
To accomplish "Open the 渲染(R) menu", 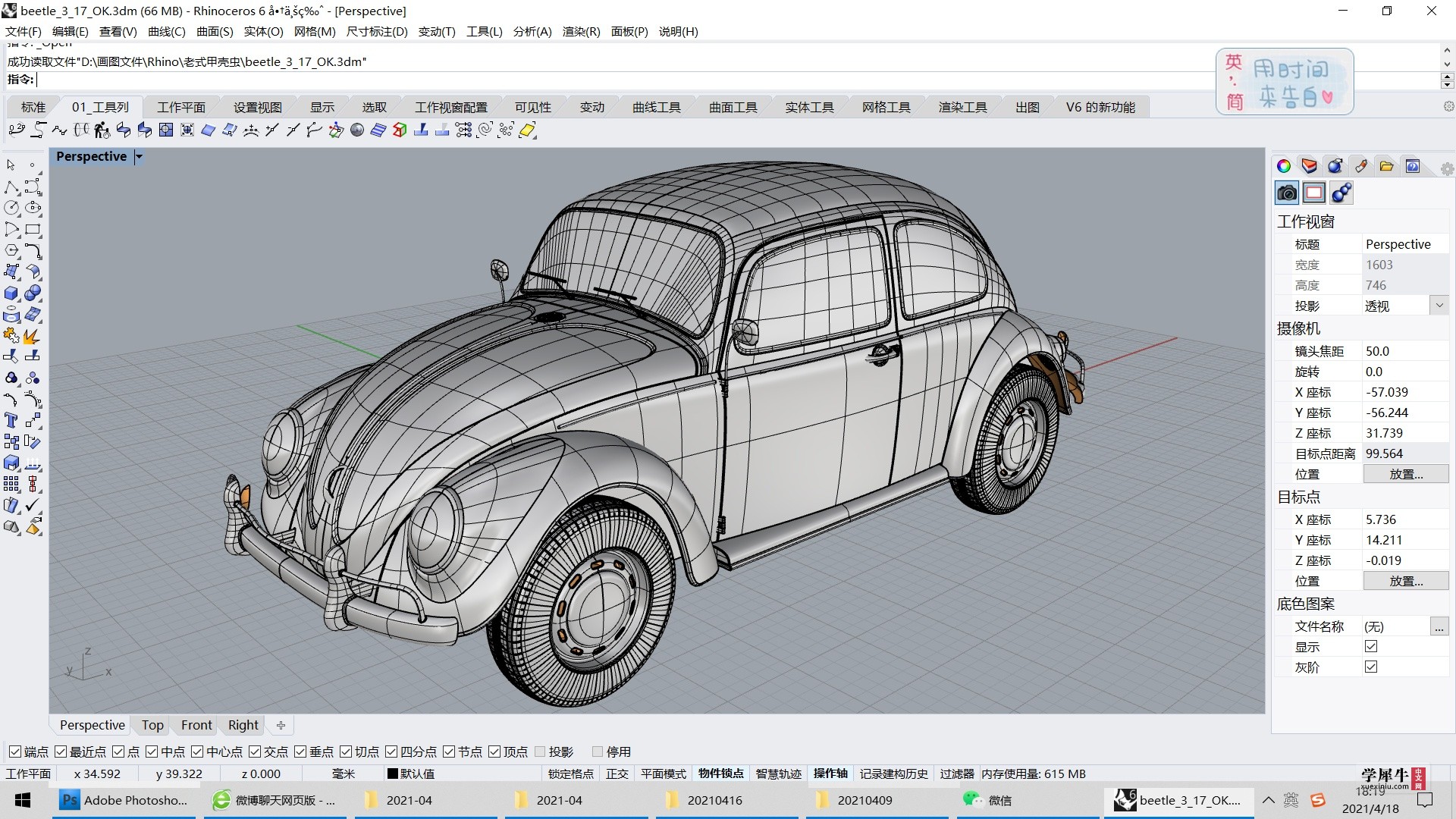I will [x=581, y=31].
